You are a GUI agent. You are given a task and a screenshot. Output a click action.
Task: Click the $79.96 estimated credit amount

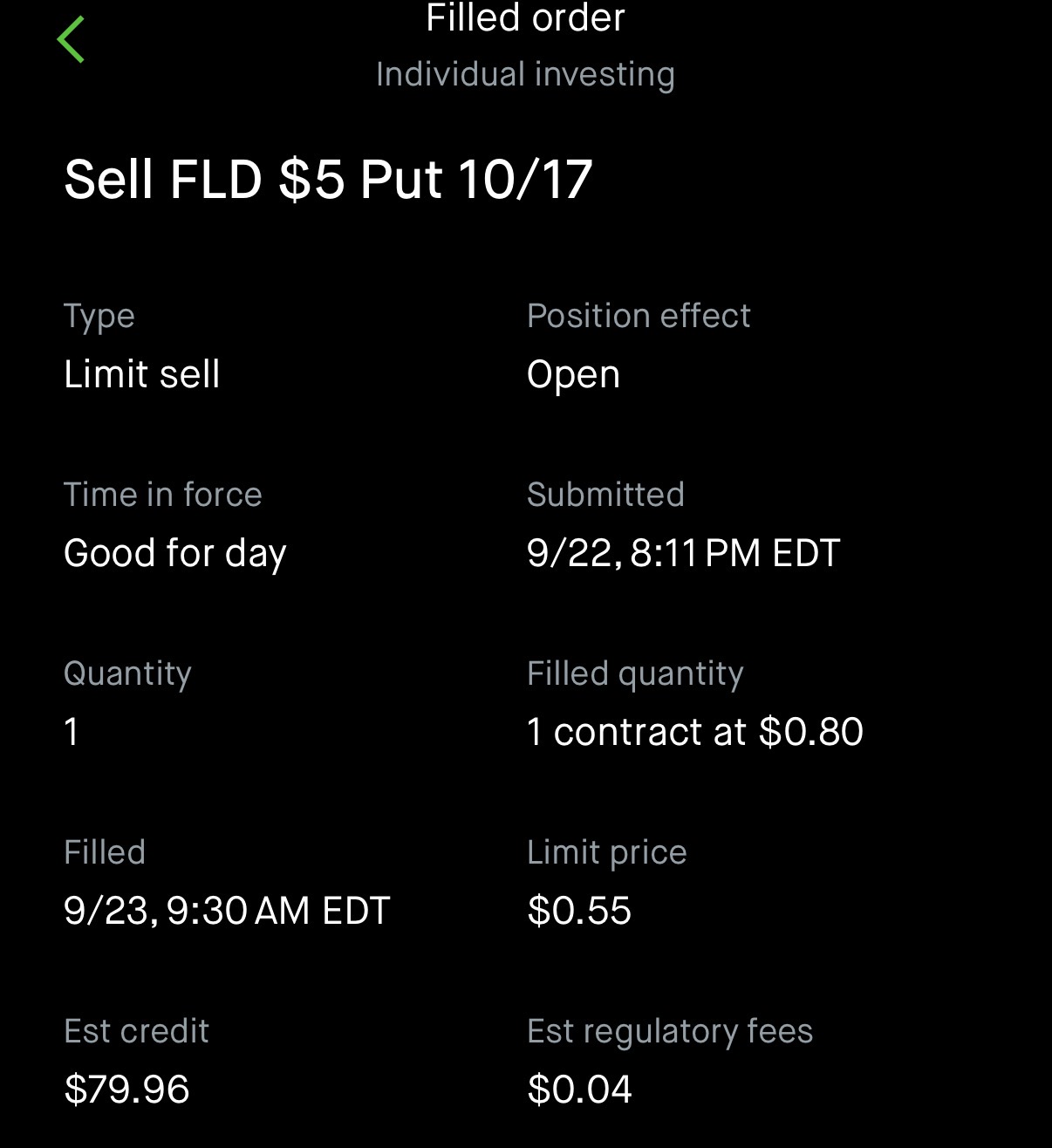coord(127,1090)
